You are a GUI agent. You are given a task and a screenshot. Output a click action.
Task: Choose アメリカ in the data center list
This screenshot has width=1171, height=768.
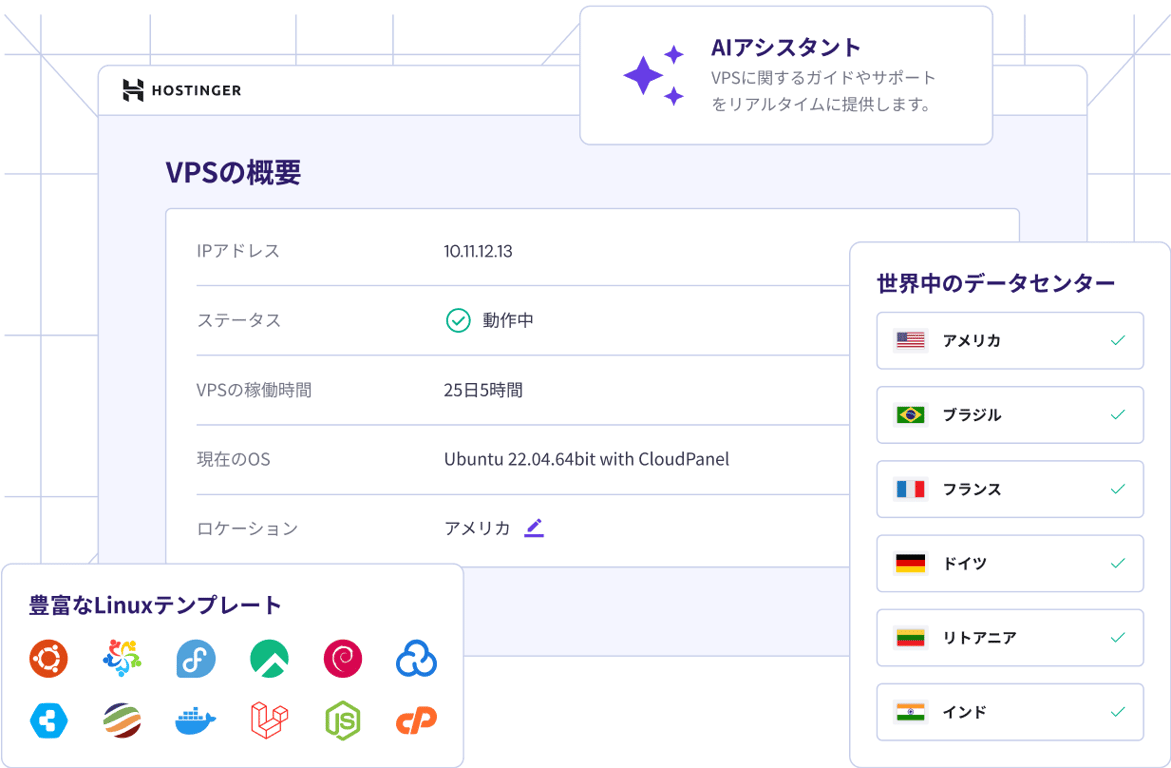1010,341
